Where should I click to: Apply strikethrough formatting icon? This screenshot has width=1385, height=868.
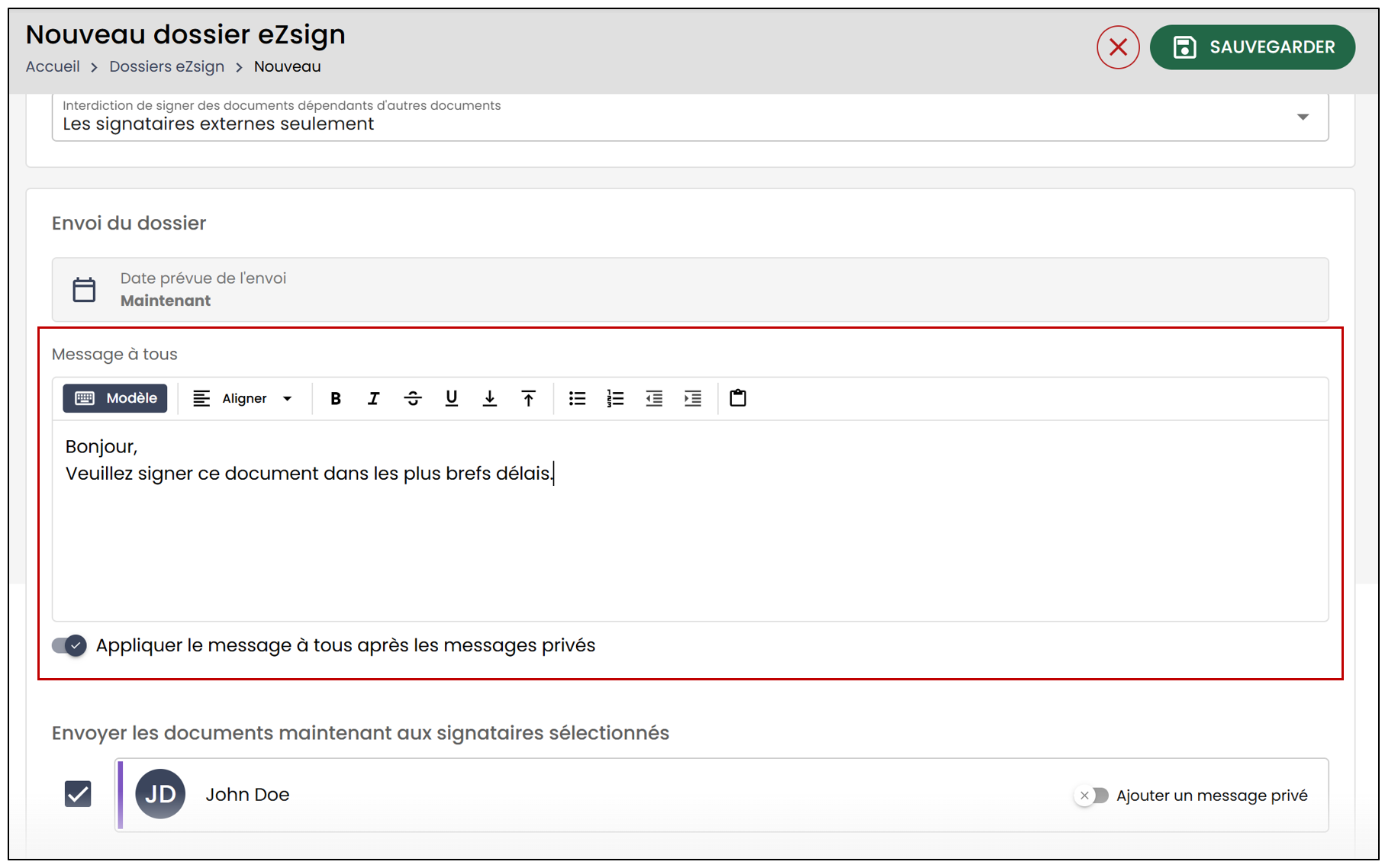413,398
